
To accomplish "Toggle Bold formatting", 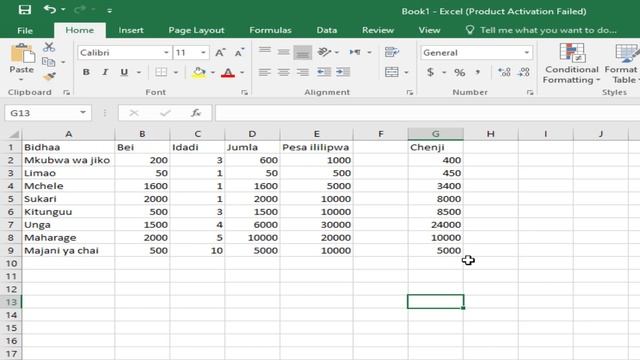I will pos(86,72).
